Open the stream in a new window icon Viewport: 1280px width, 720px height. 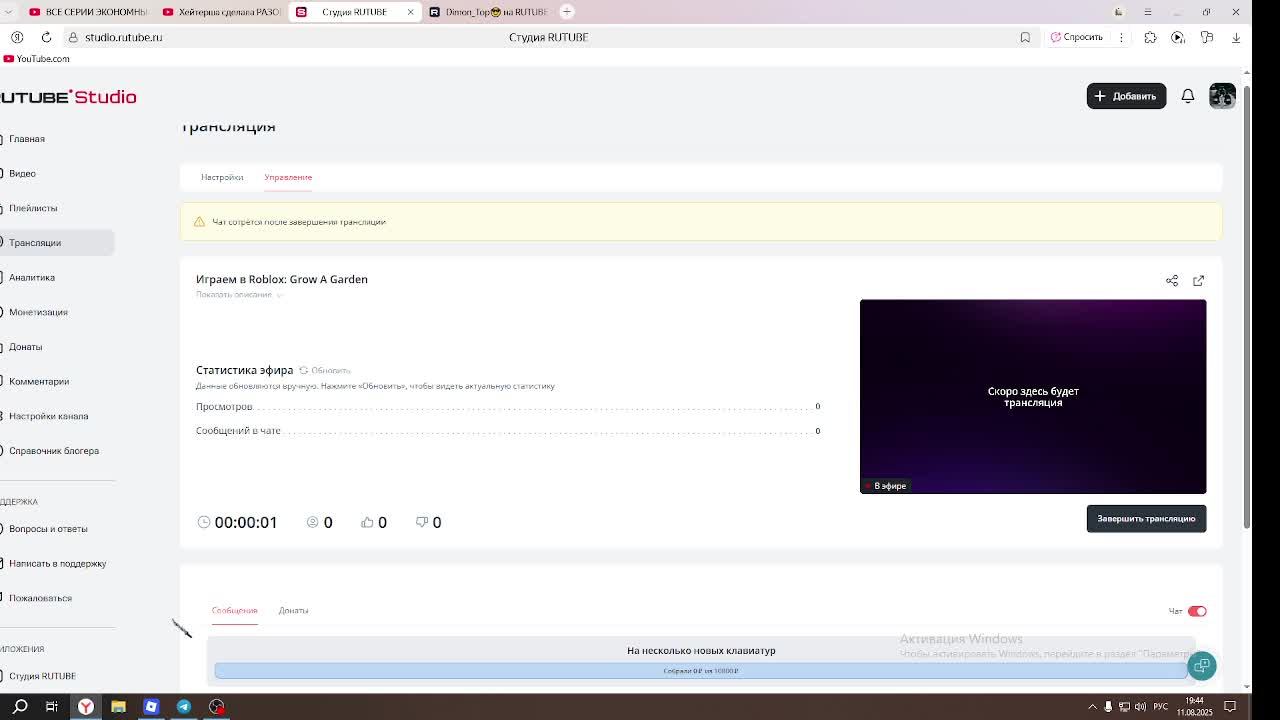tap(1199, 281)
